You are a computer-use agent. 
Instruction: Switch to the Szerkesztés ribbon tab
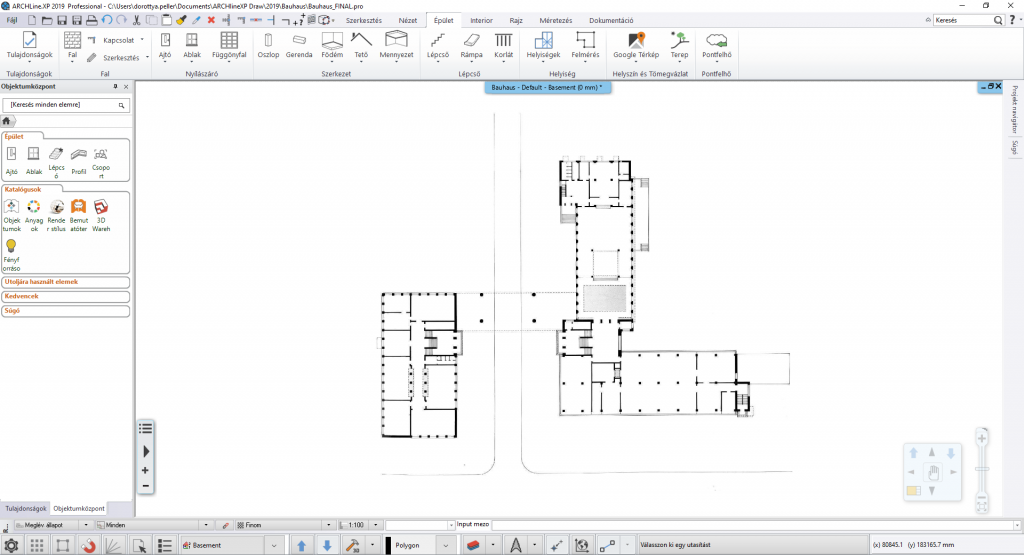364,20
